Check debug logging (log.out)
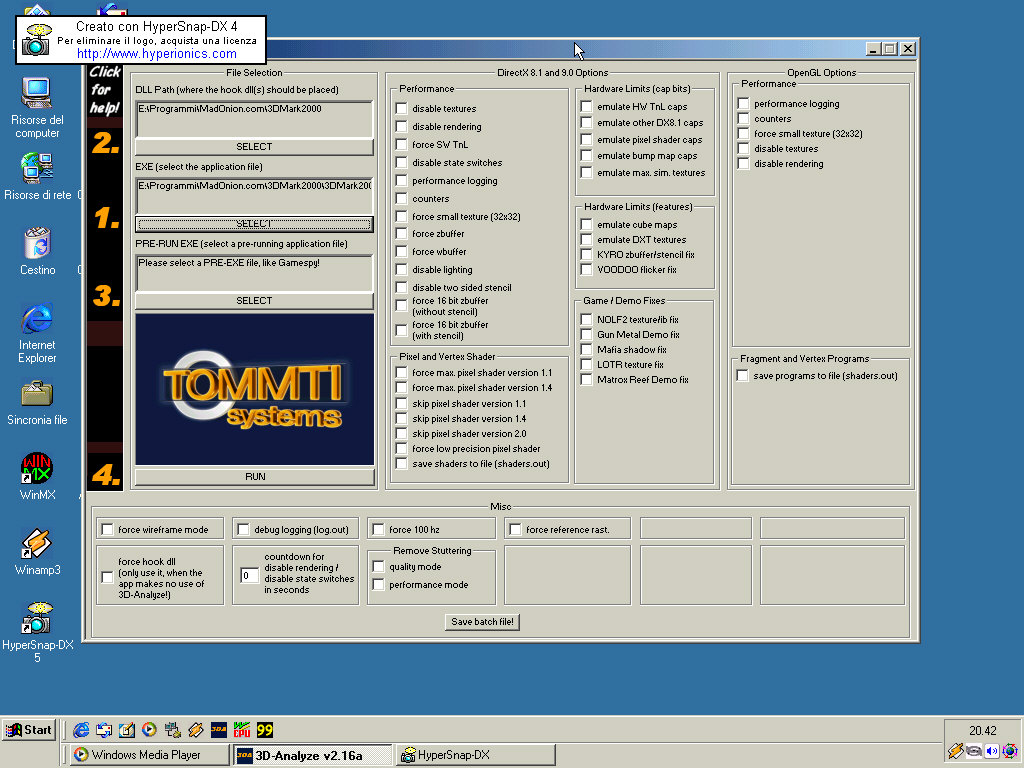 (x=243, y=530)
